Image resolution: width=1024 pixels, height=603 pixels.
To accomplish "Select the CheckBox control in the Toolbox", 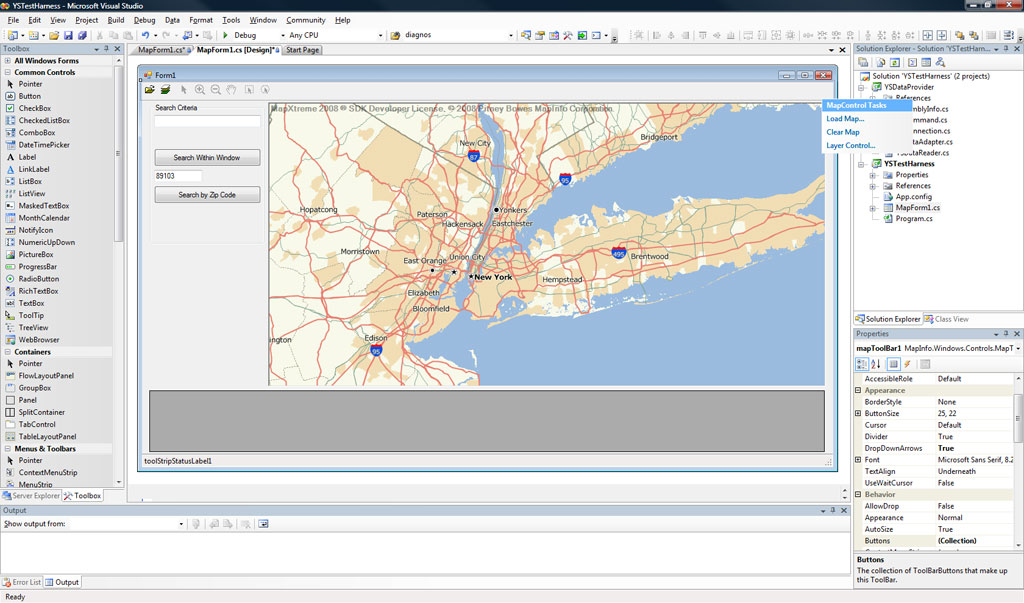I will pos(35,108).
